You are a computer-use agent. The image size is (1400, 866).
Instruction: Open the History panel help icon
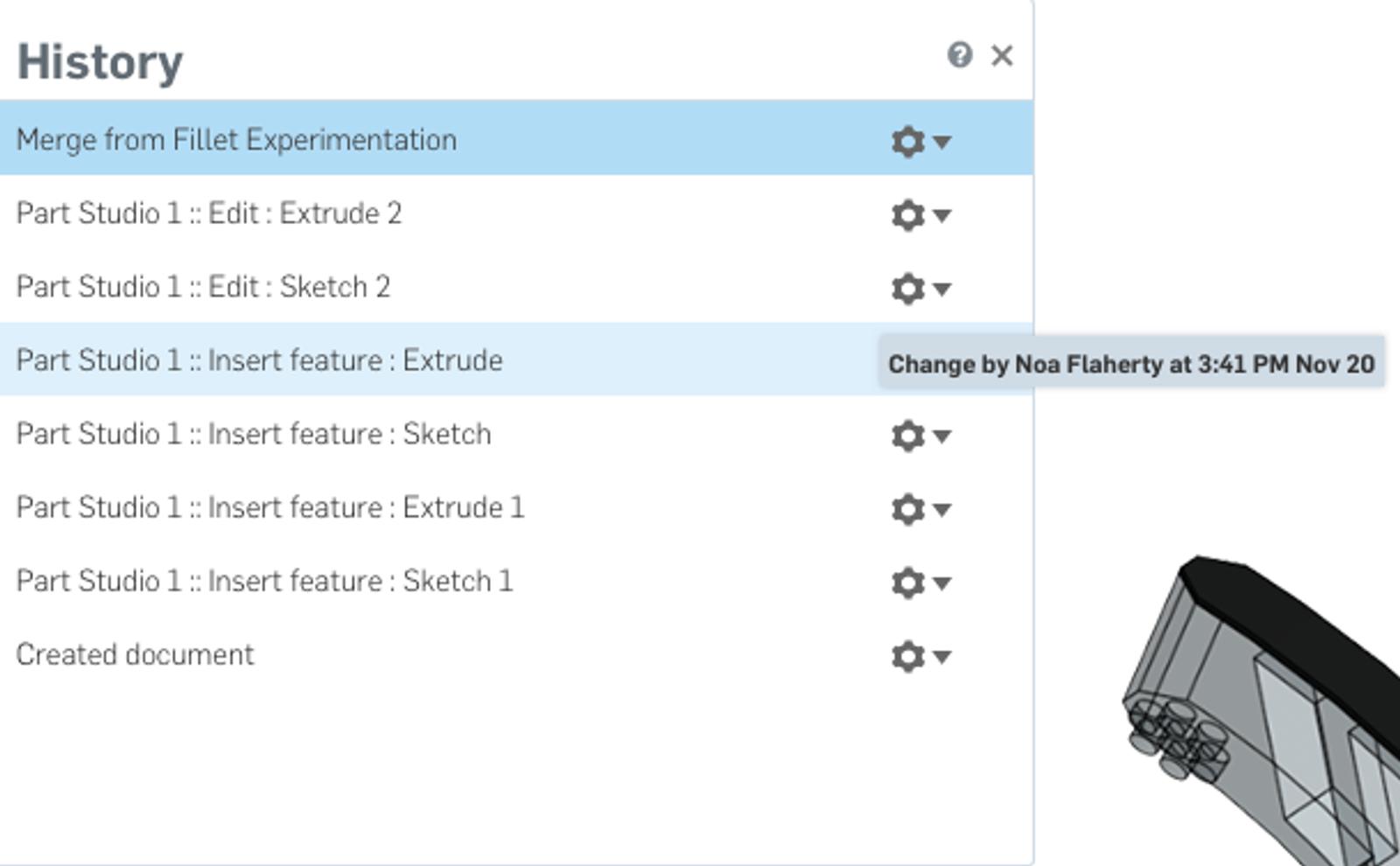click(959, 55)
